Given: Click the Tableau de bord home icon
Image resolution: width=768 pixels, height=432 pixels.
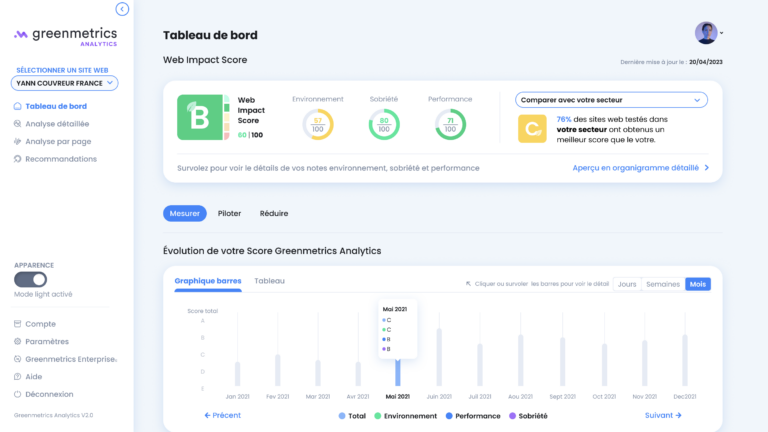Looking at the screenshot, I should 18,106.
